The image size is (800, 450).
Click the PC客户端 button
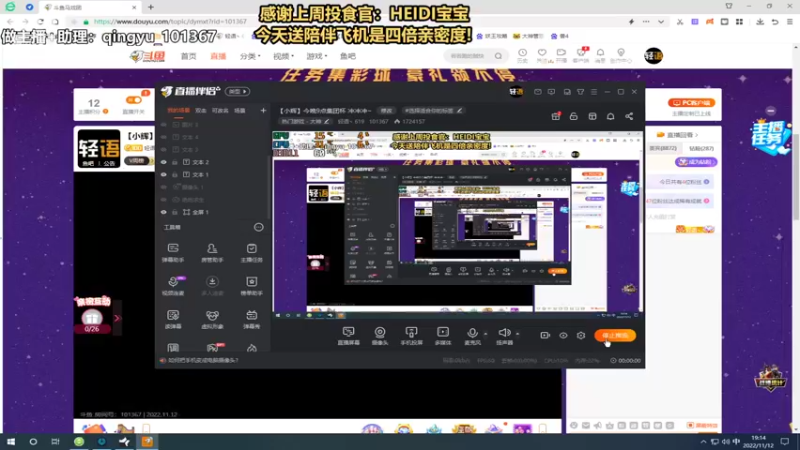click(691, 103)
